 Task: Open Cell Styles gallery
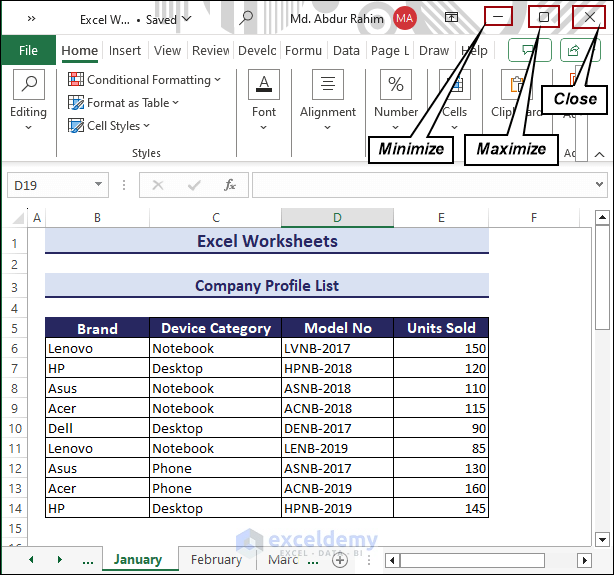click(108, 126)
